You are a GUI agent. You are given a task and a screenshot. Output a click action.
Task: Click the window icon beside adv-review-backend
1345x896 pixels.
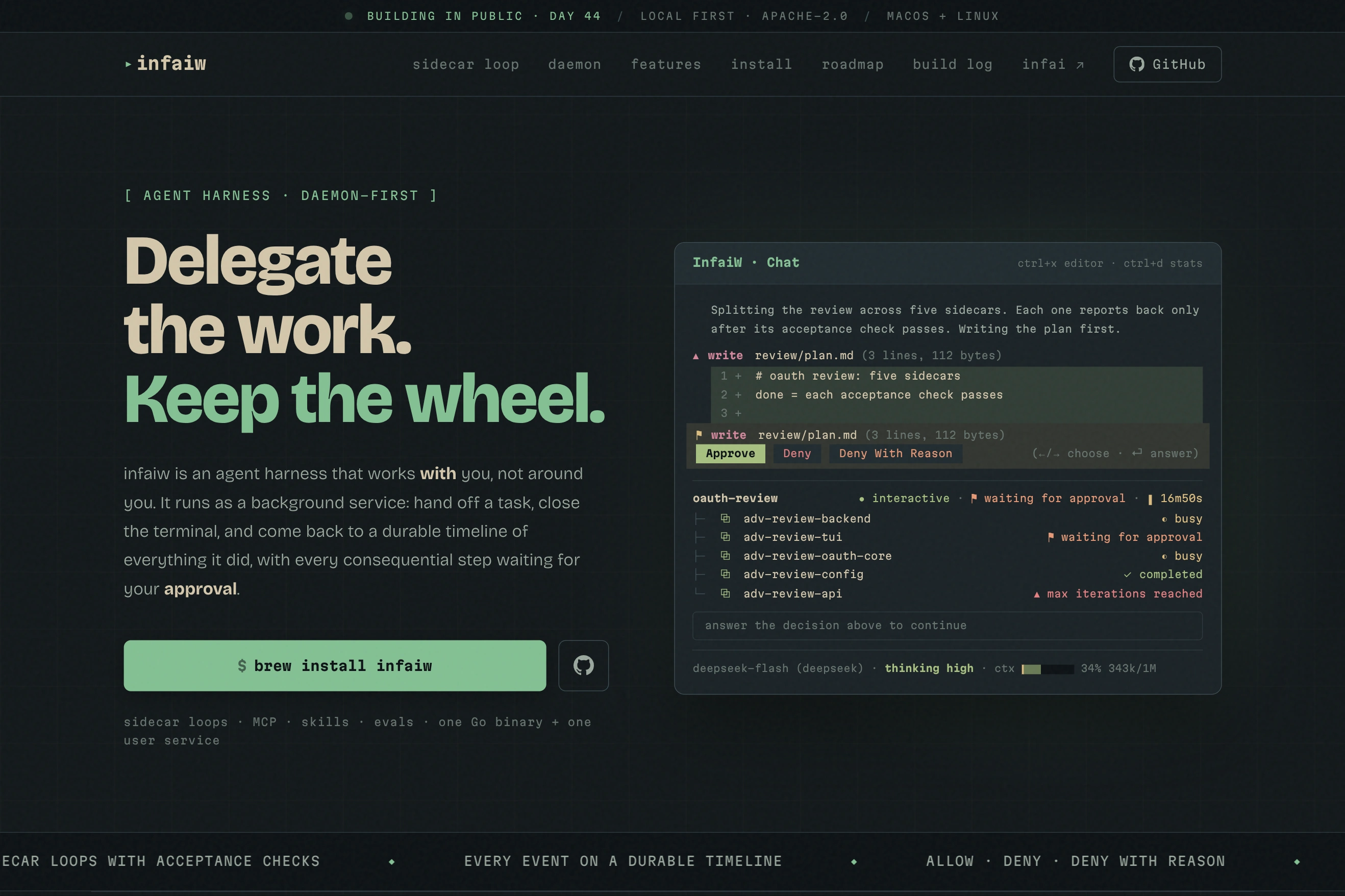coord(725,519)
